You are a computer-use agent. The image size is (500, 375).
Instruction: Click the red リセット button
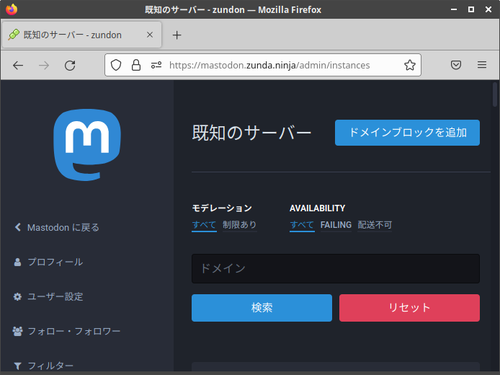pyautogui.click(x=409, y=308)
